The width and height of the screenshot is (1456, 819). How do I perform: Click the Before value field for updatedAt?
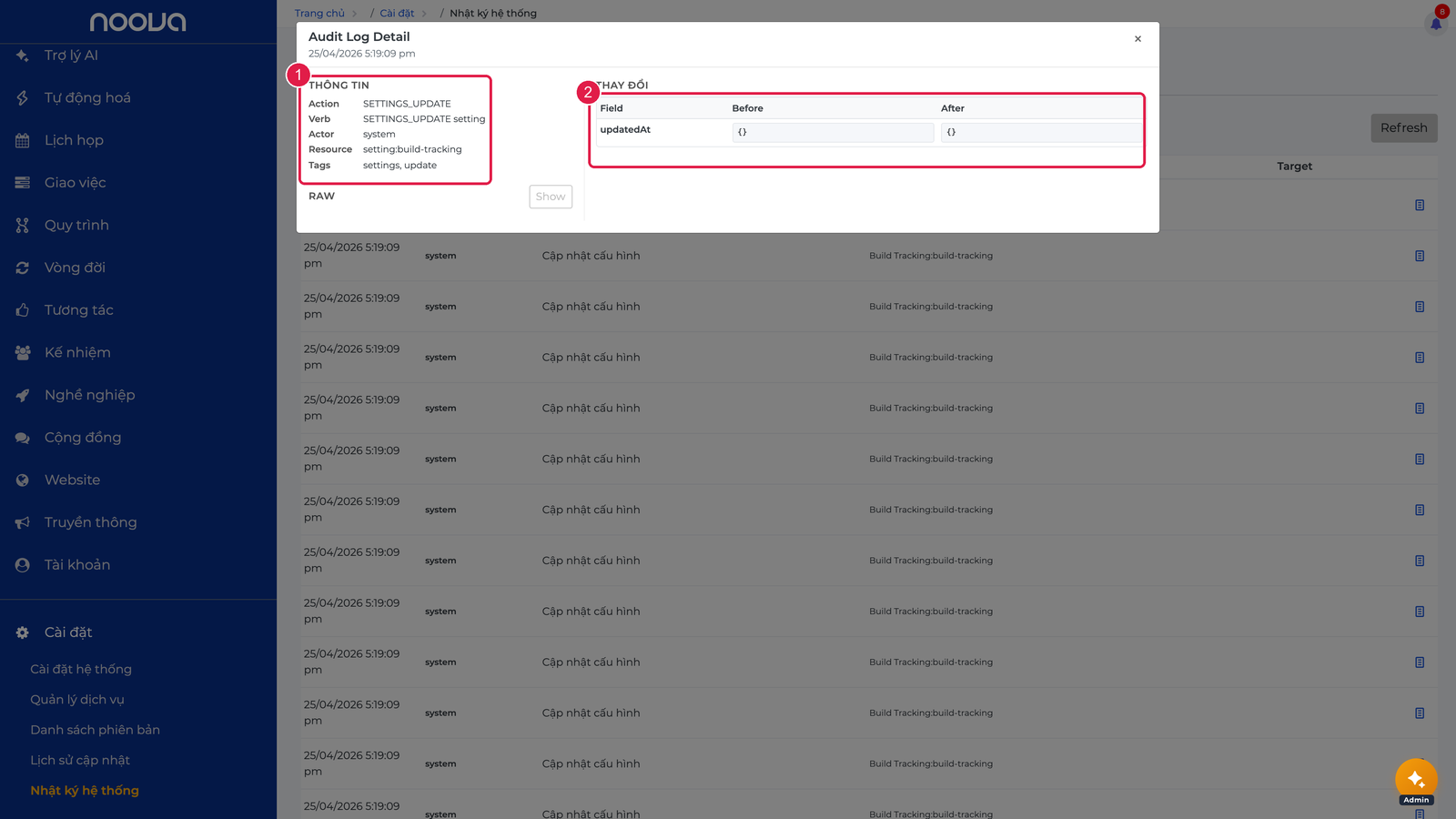click(x=833, y=133)
